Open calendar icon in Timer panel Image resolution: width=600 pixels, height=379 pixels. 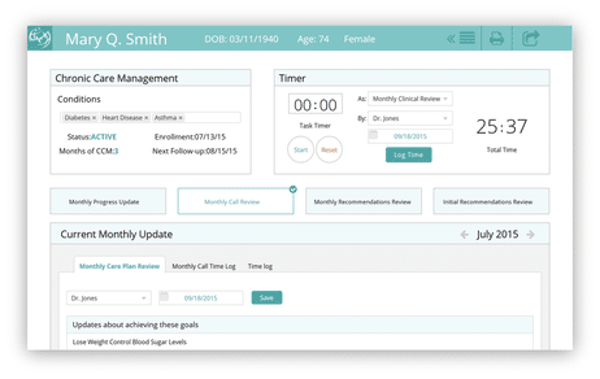click(373, 135)
